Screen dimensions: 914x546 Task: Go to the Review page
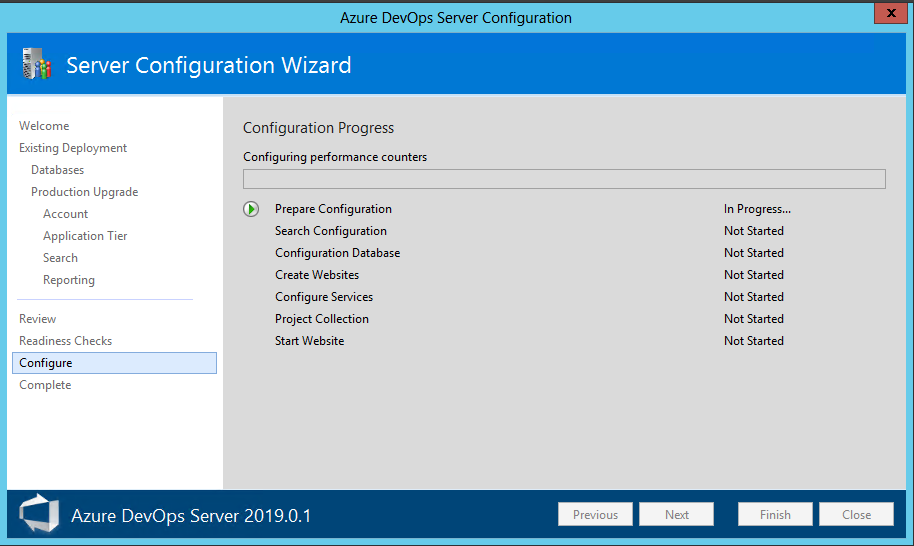[x=38, y=319]
